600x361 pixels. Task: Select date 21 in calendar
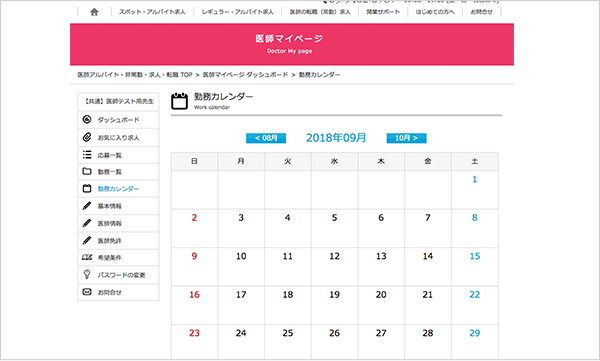pos(428,294)
